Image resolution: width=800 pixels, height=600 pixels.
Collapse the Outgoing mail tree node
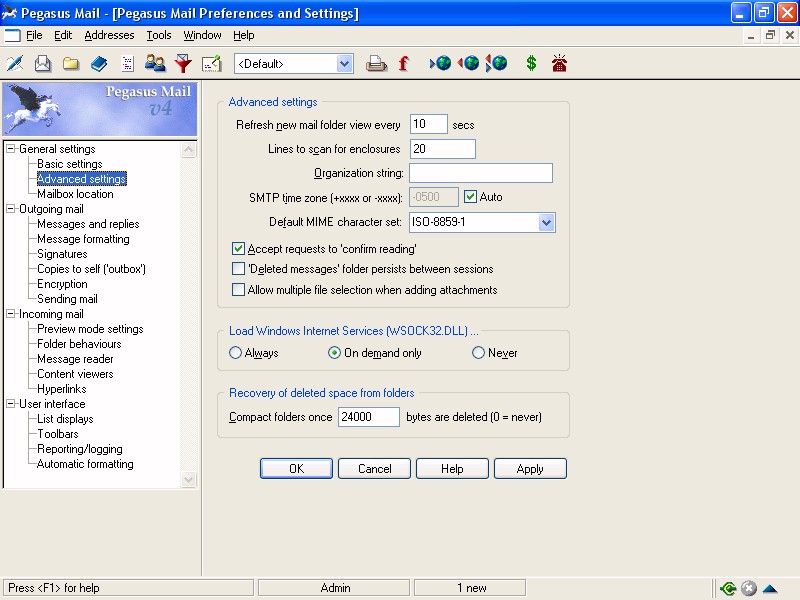tap(11, 209)
